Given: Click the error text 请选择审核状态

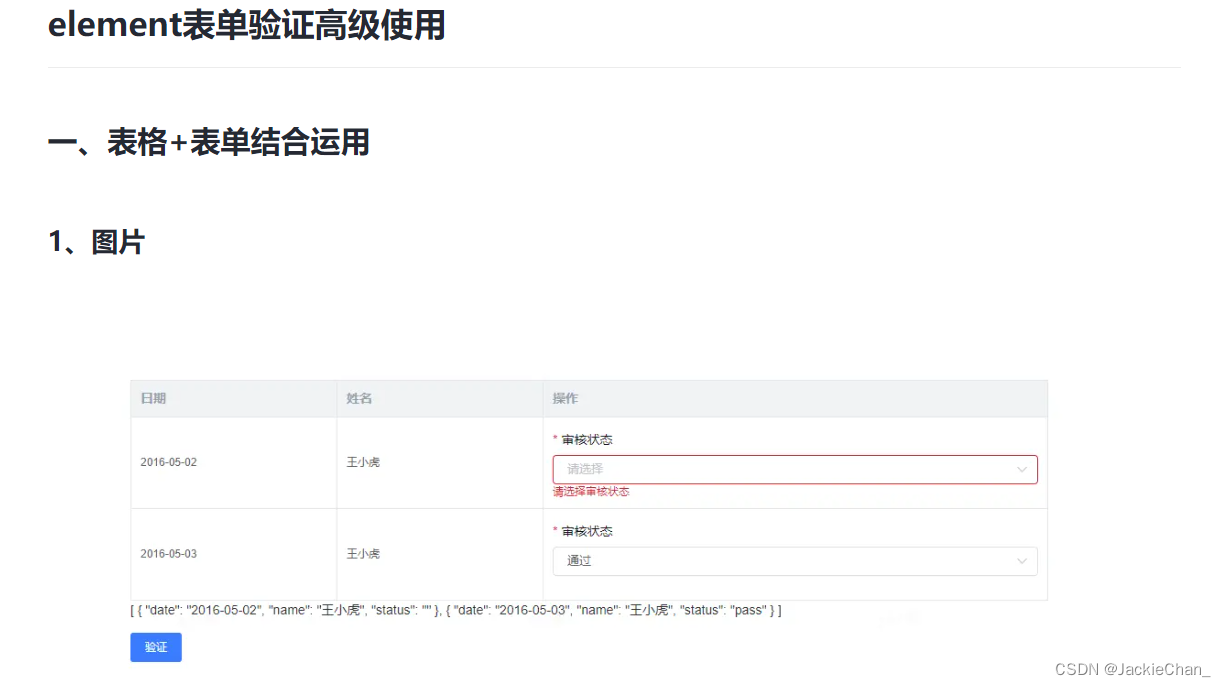Looking at the screenshot, I should [x=590, y=491].
